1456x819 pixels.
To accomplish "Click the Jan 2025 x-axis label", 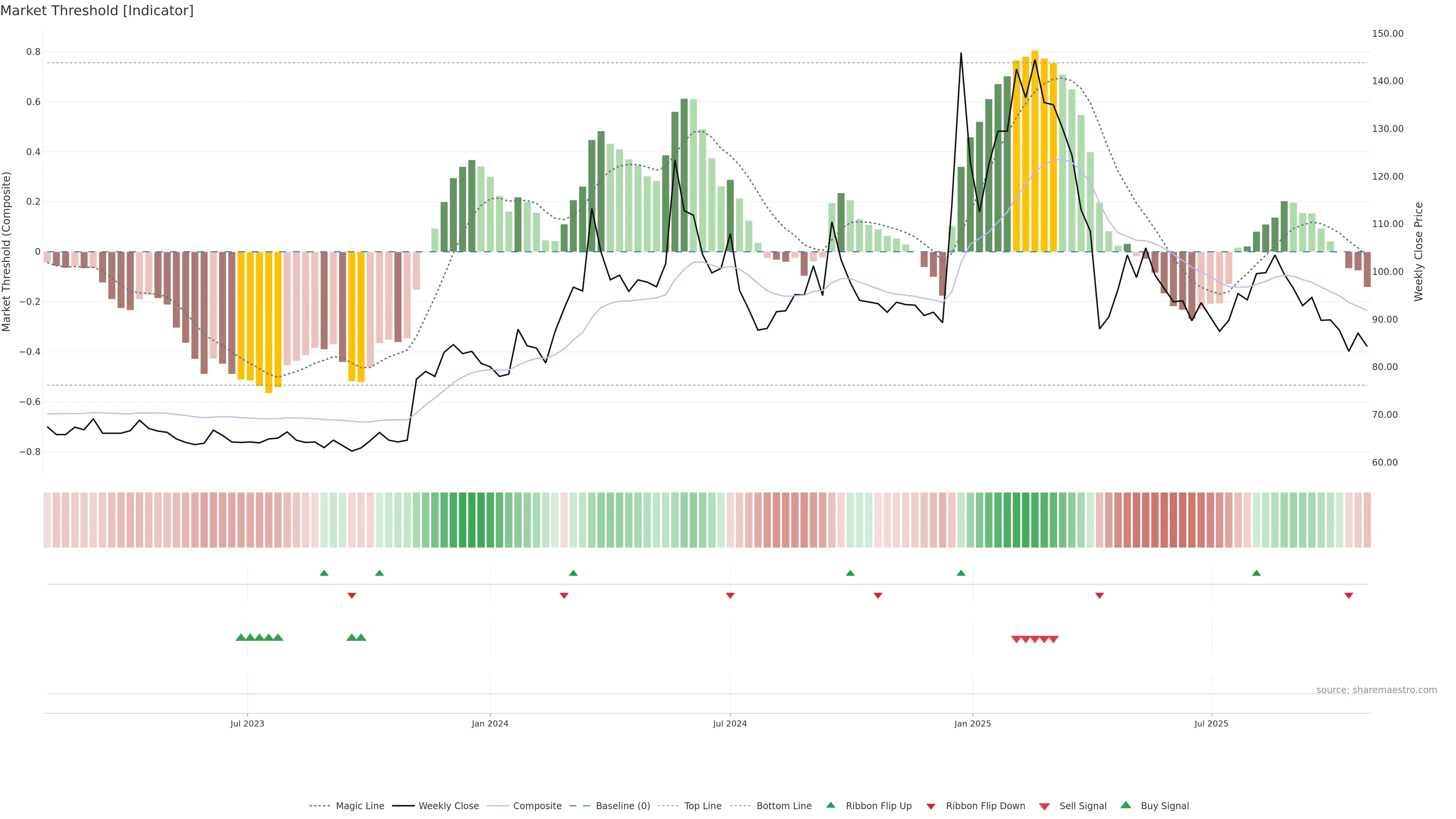I will pos(972,723).
